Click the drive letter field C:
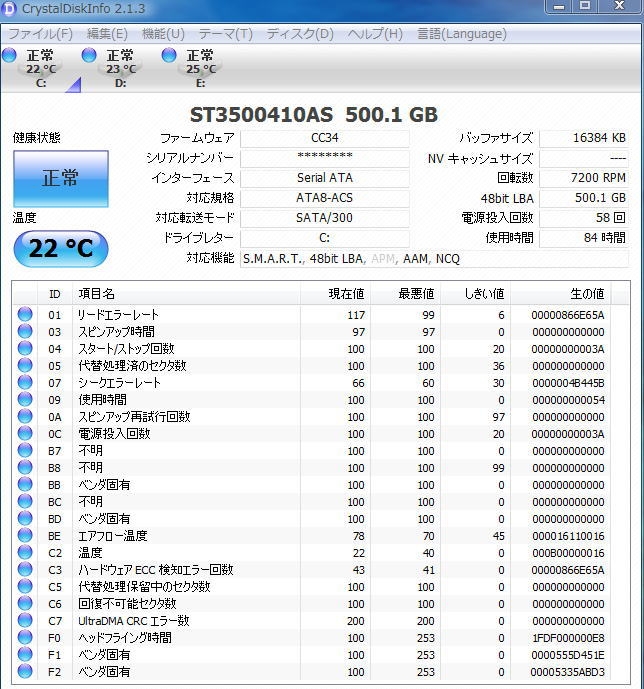Screen dimensions: 644x689 coord(325,238)
